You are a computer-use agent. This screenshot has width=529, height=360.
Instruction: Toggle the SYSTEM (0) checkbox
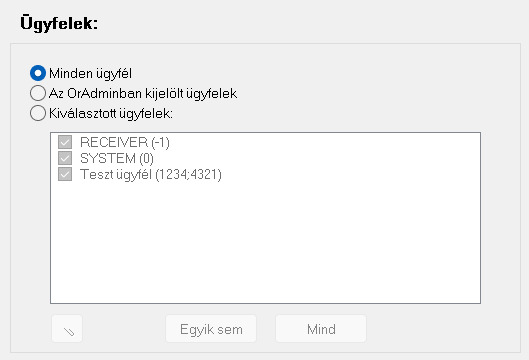click(x=65, y=158)
